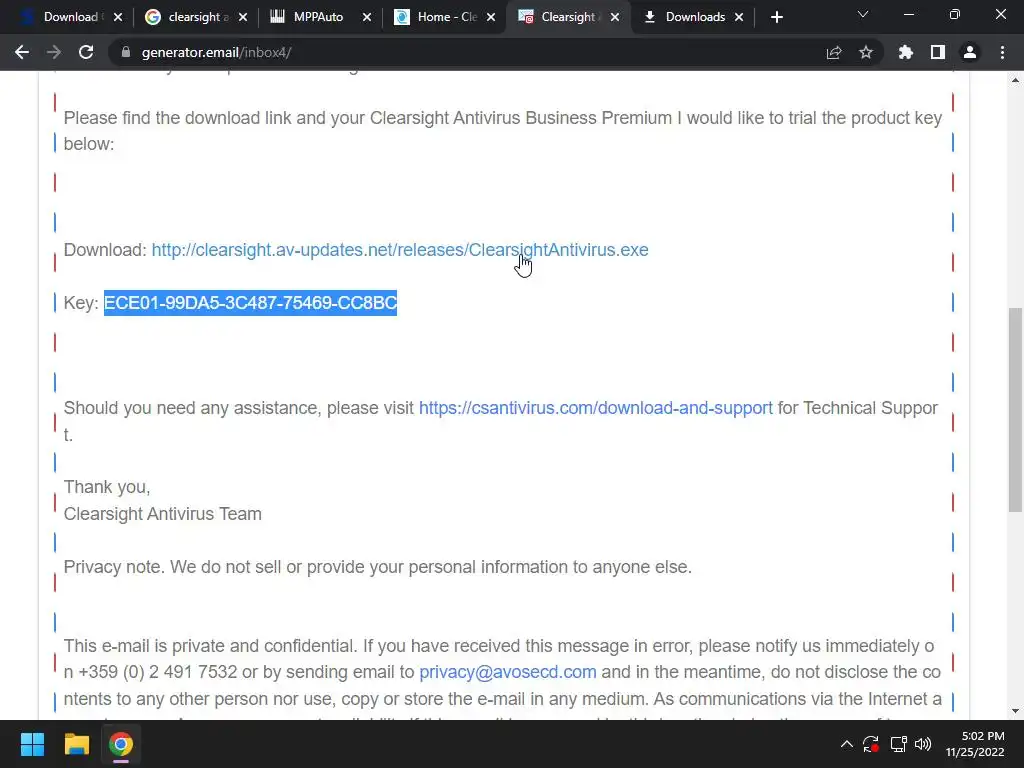Screen dimensions: 1024x768
Task: Open the network tray icon
Action: [899, 744]
